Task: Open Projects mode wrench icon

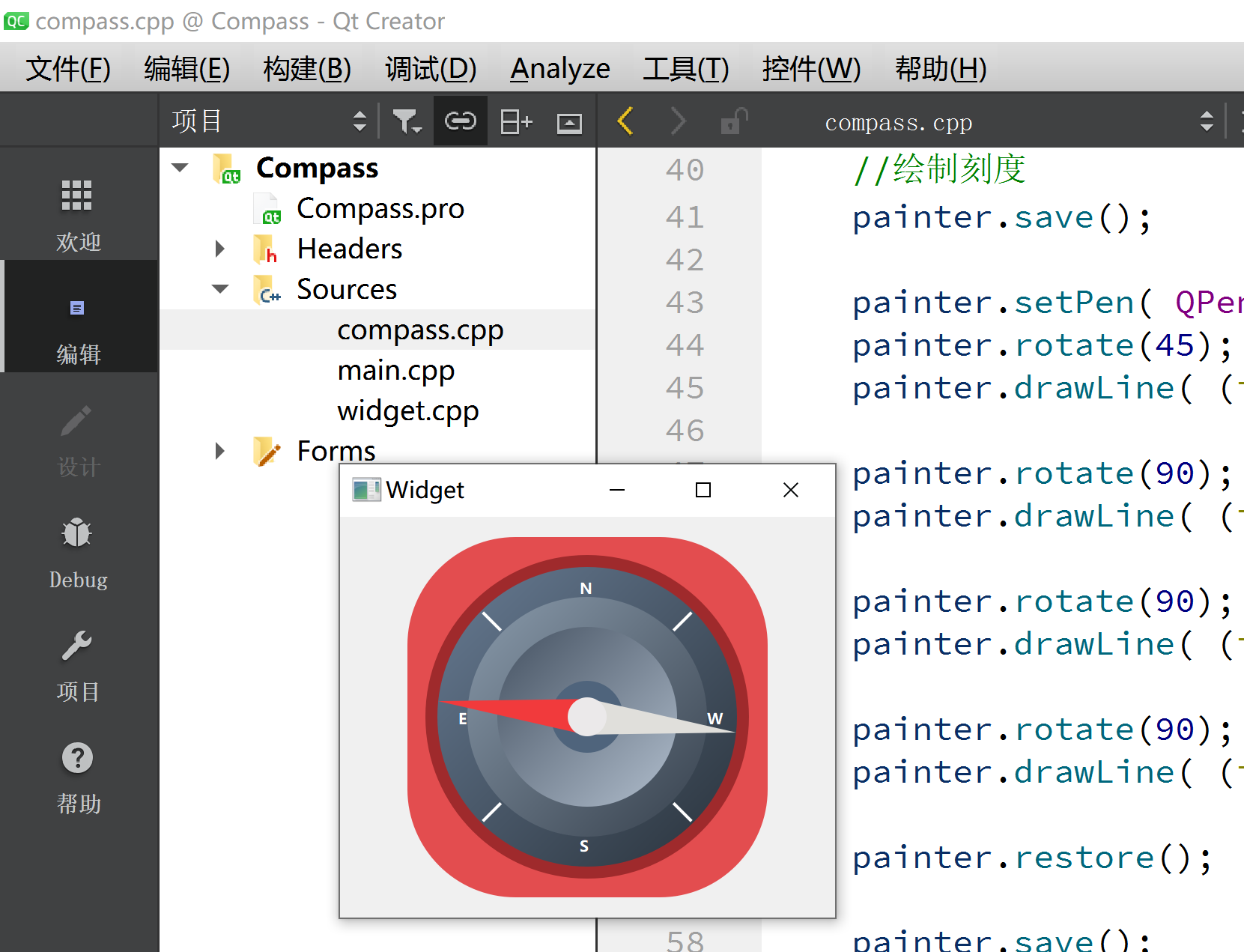Action: coord(77,645)
